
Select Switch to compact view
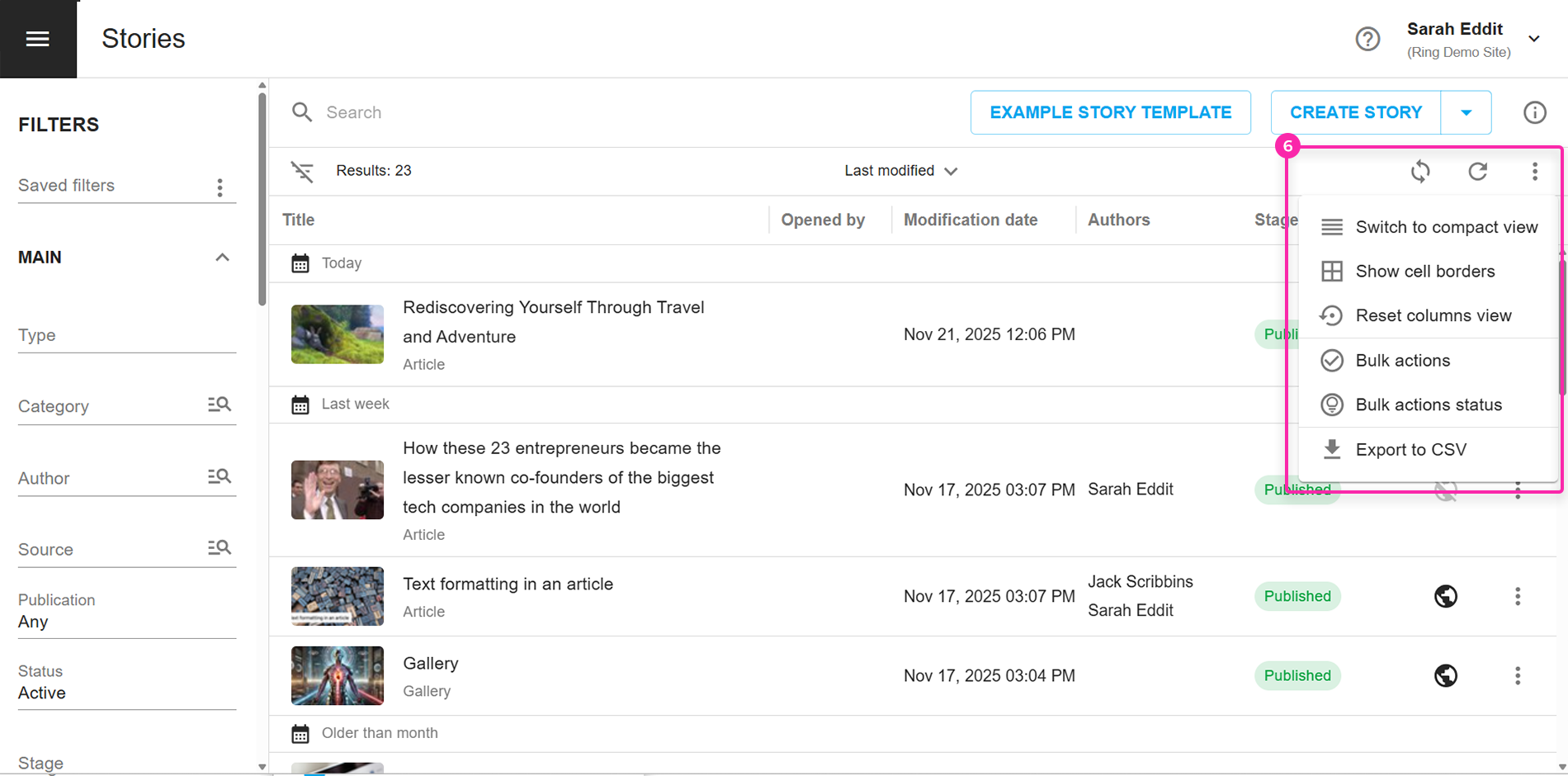coord(1446,227)
